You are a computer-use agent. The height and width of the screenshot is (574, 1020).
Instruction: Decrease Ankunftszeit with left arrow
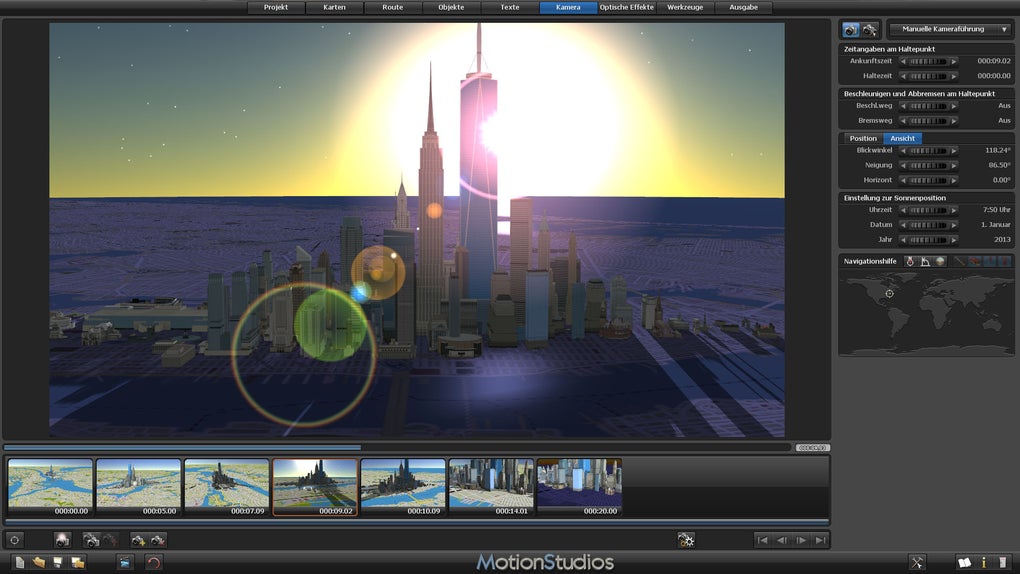coord(903,61)
